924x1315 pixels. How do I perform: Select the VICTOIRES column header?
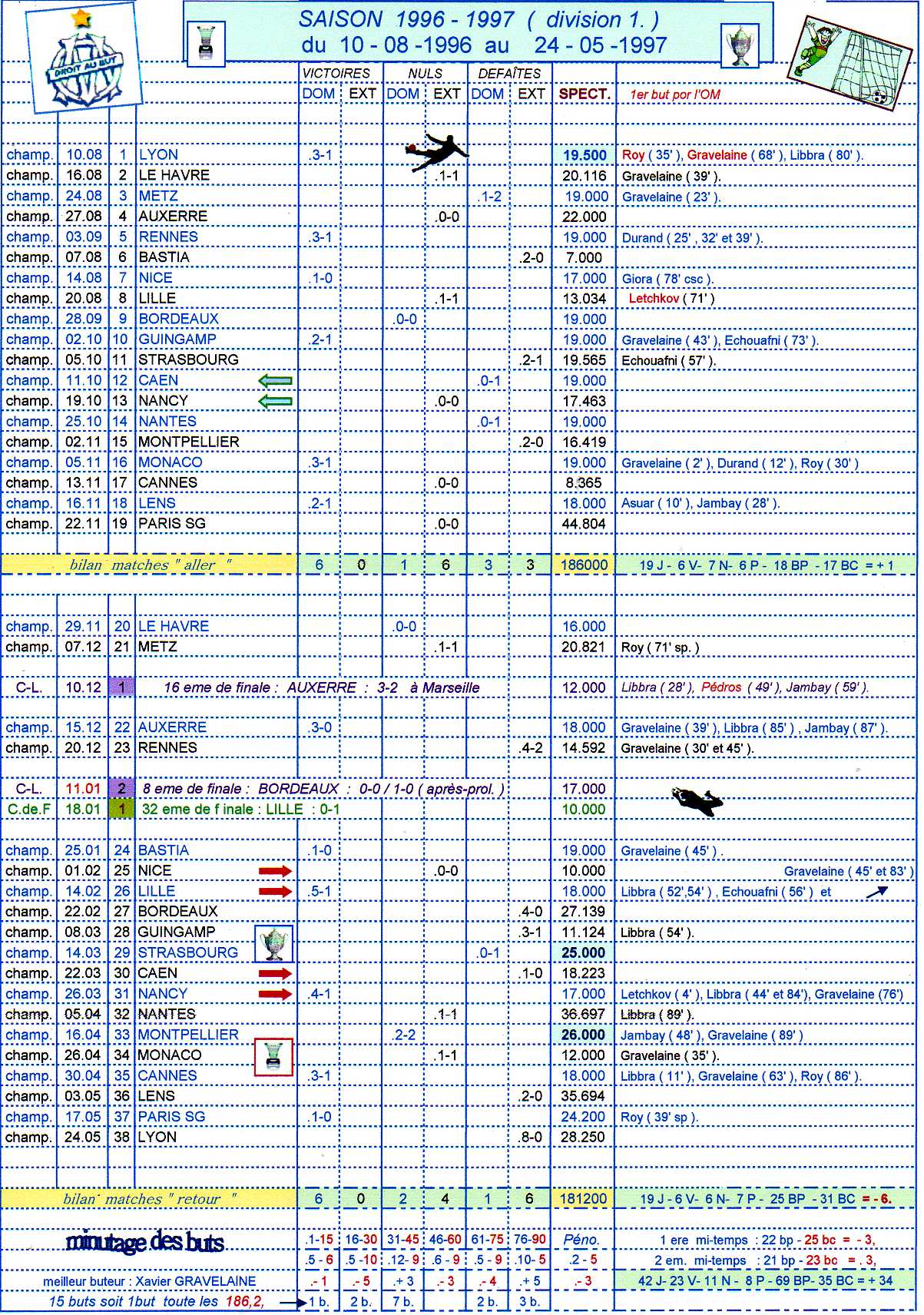point(336,73)
